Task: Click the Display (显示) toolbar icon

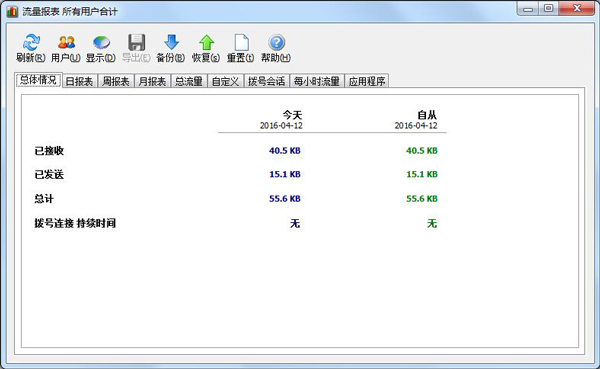Action: pyautogui.click(x=101, y=42)
